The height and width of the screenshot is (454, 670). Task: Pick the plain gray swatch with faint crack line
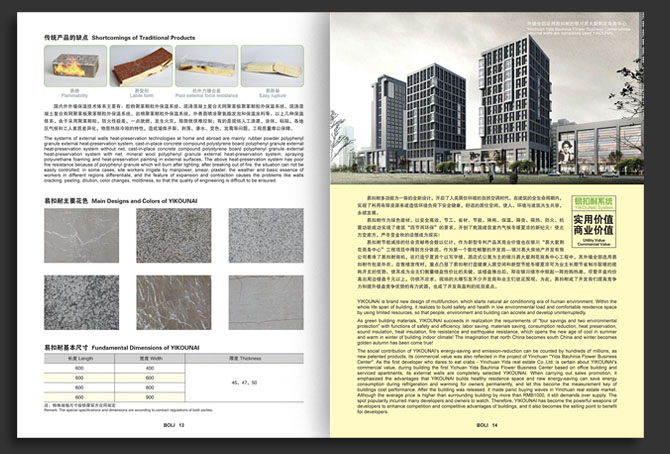266,303
